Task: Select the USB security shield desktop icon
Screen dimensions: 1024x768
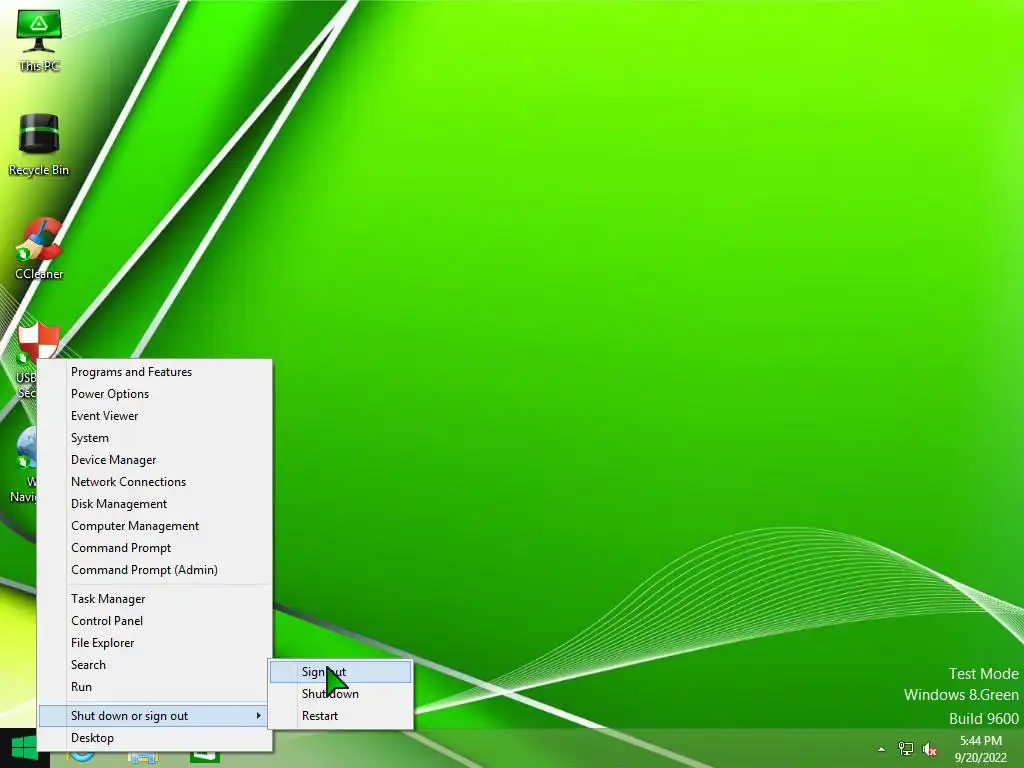Action: click(37, 340)
